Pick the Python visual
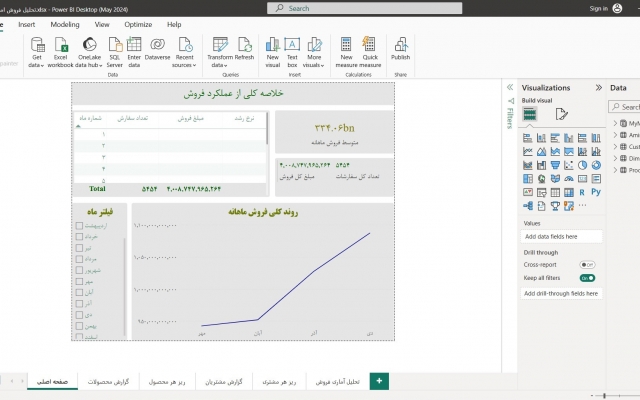640x400 pixels. [x=596, y=192]
